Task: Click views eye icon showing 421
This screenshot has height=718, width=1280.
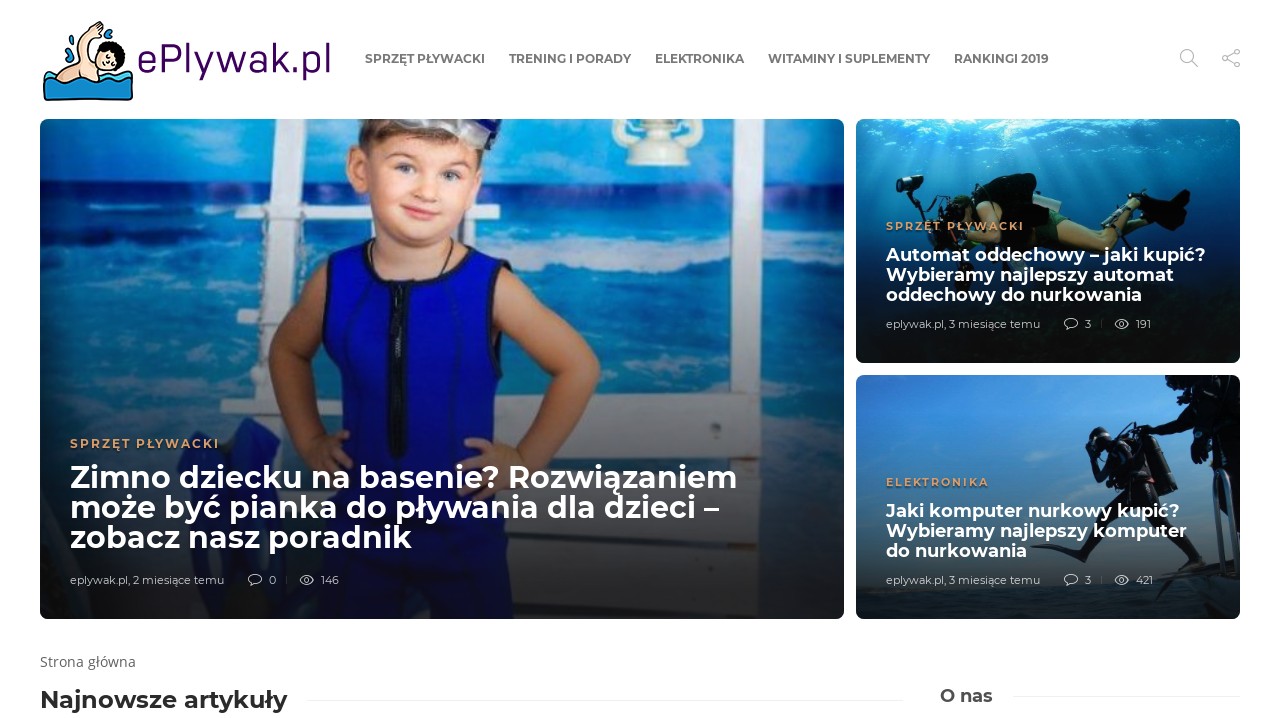Action: 1122,580
